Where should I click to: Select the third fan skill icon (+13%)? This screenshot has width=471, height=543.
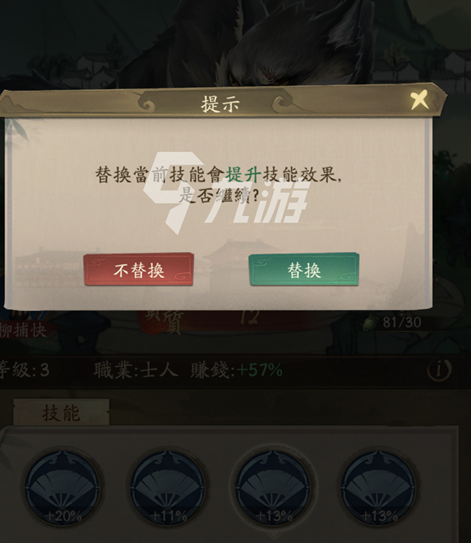click(x=274, y=488)
